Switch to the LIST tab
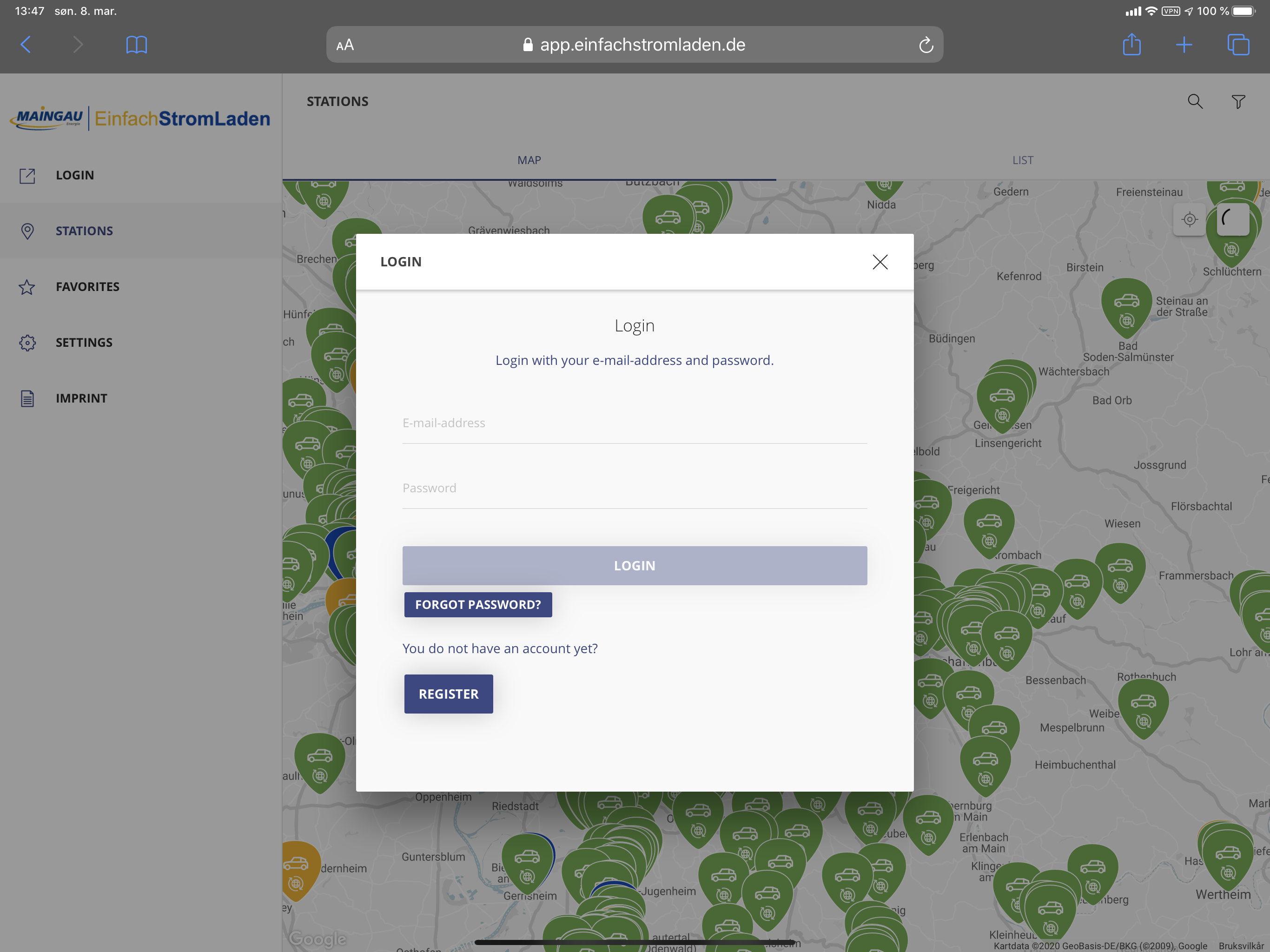The height and width of the screenshot is (952, 1270). pos(1023,160)
